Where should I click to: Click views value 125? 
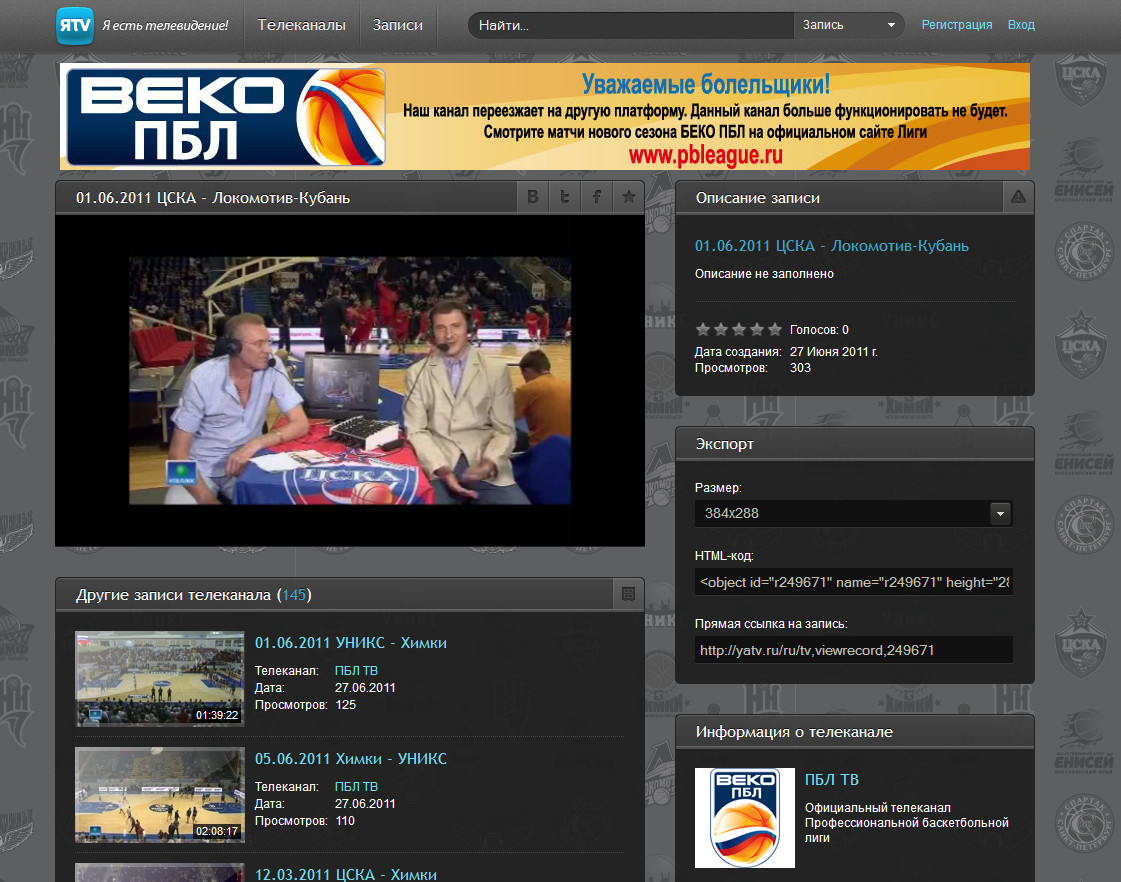click(345, 705)
